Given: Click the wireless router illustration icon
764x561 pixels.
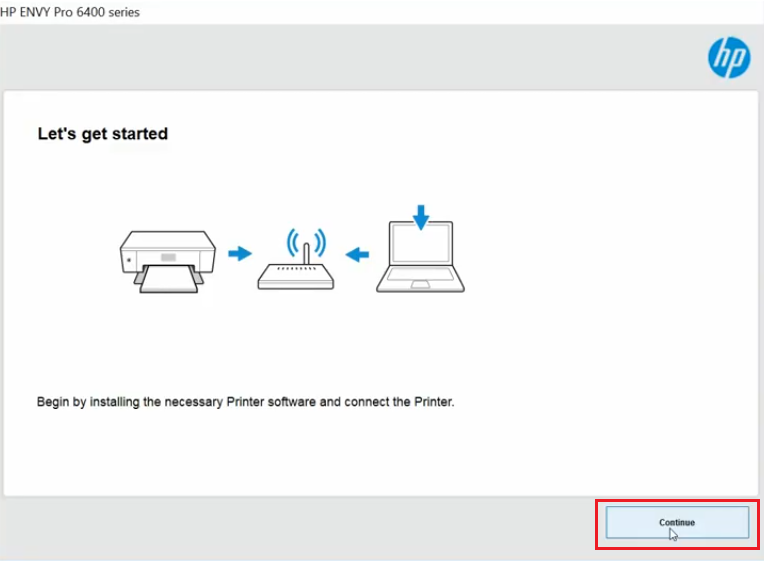Looking at the screenshot, I should tap(296, 259).
